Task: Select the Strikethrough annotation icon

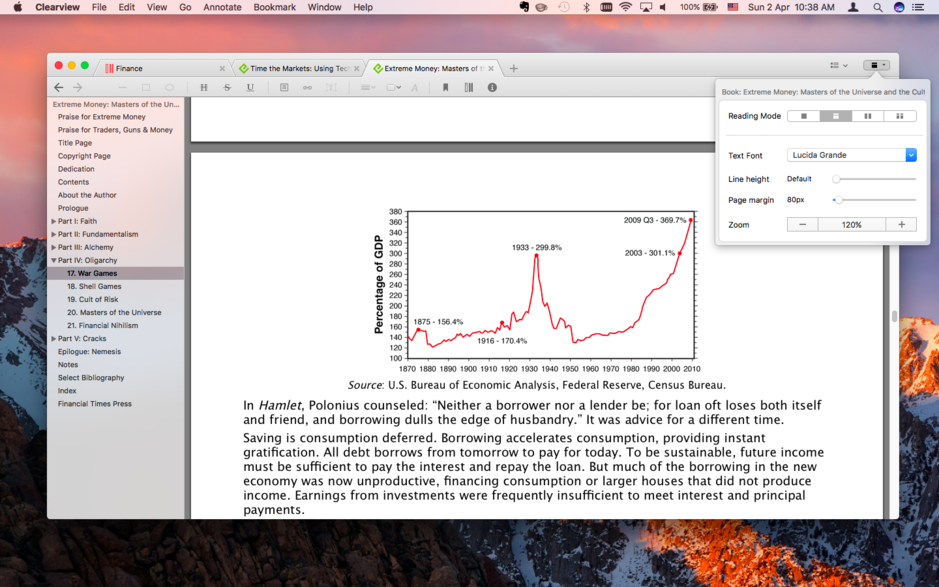Action: (x=227, y=87)
